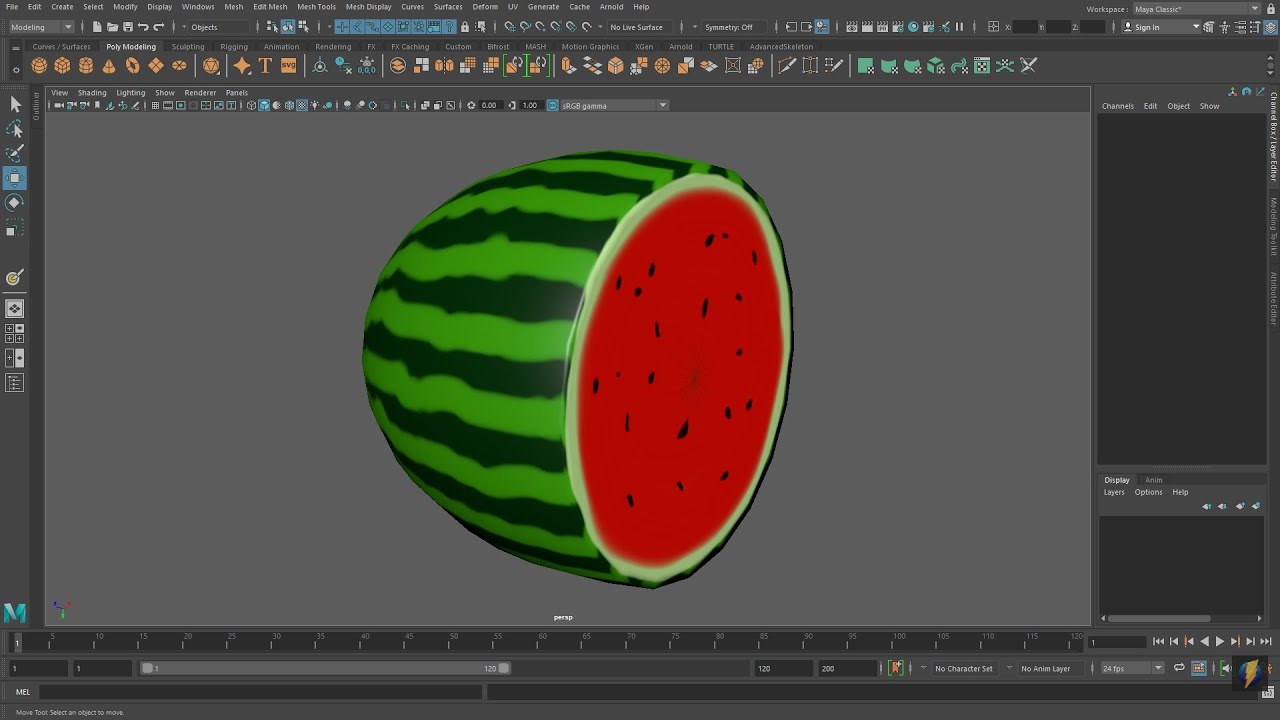Switch to the Sculpting shelf tab
The image size is (1280, 720).
coord(187,46)
